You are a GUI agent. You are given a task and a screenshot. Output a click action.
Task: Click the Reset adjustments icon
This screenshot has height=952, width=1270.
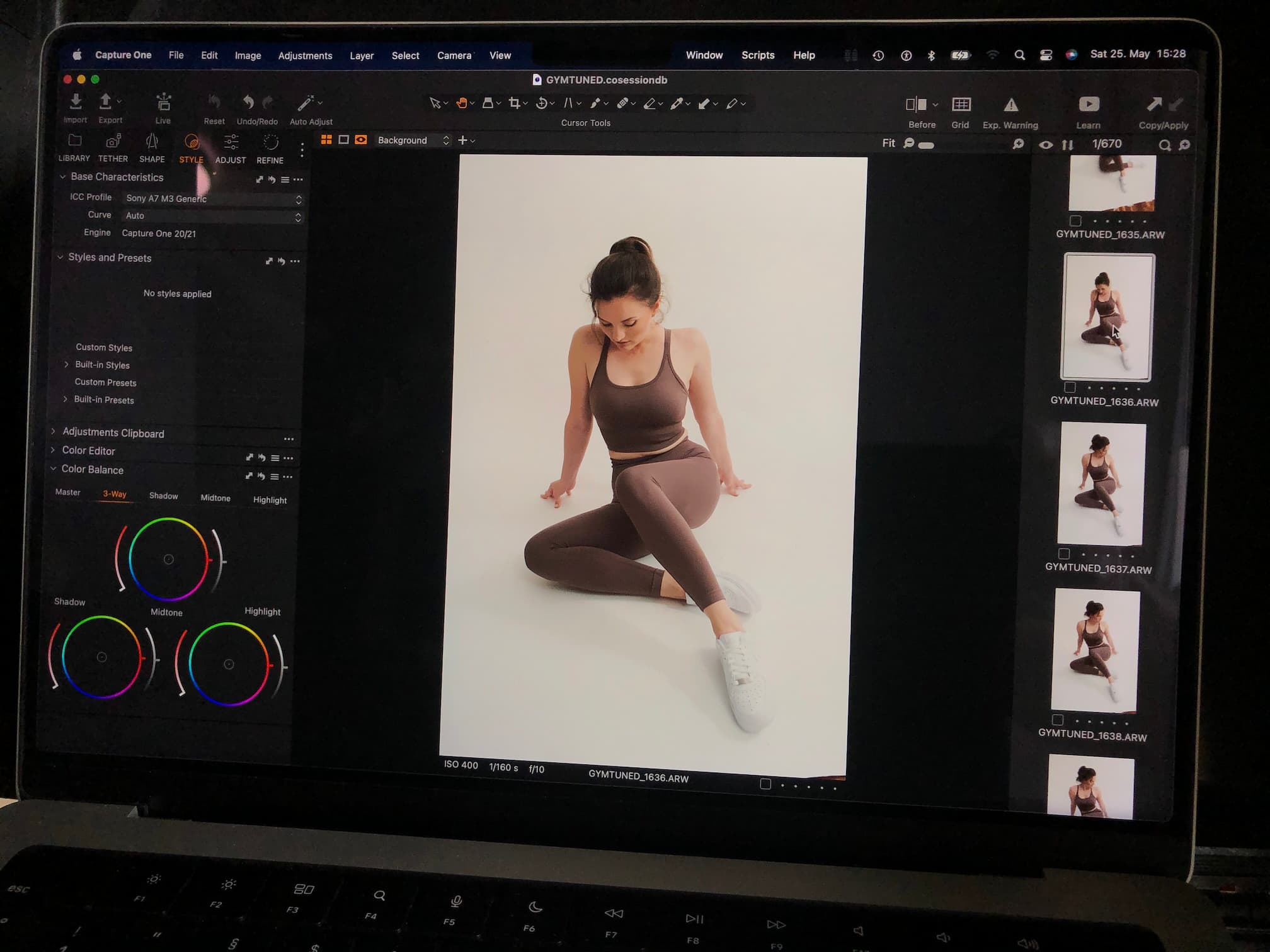[214, 102]
